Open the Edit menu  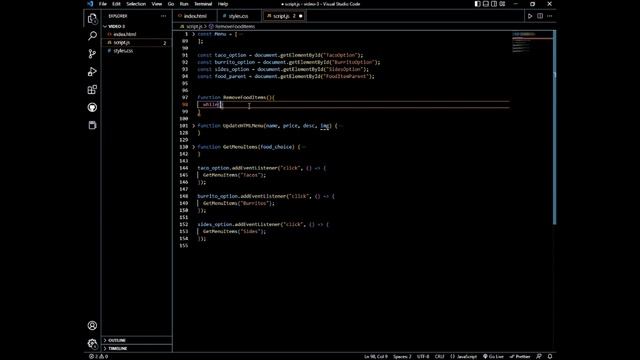116,4
